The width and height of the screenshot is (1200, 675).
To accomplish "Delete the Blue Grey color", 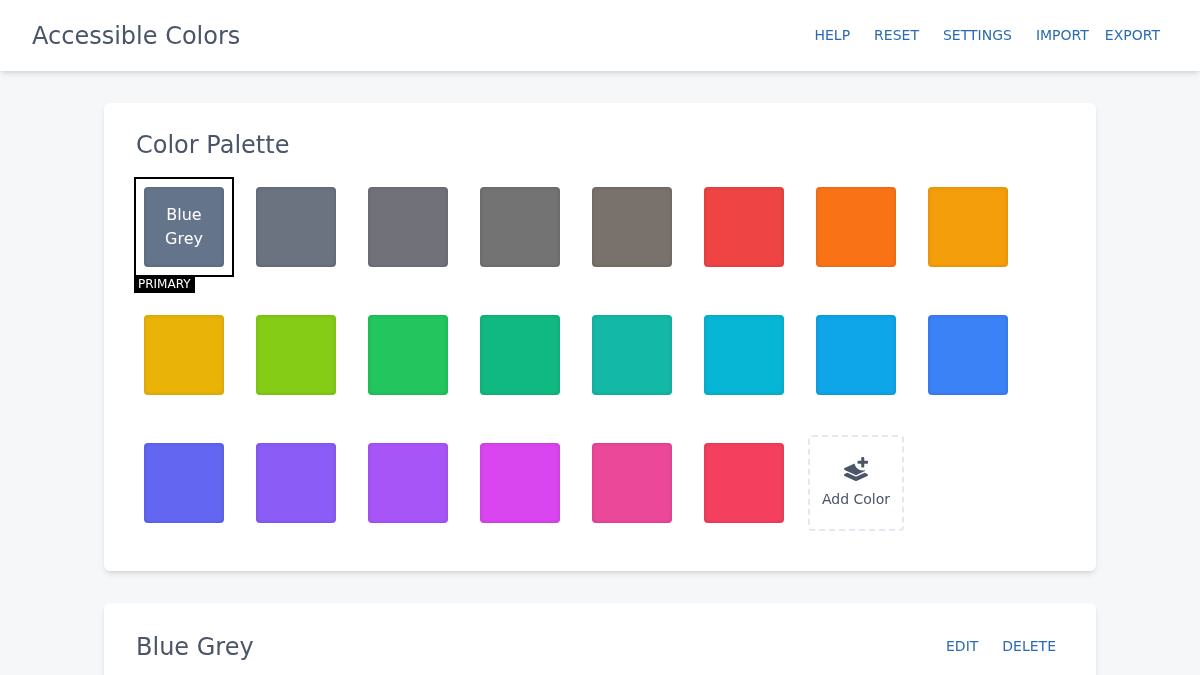I will click(1029, 646).
